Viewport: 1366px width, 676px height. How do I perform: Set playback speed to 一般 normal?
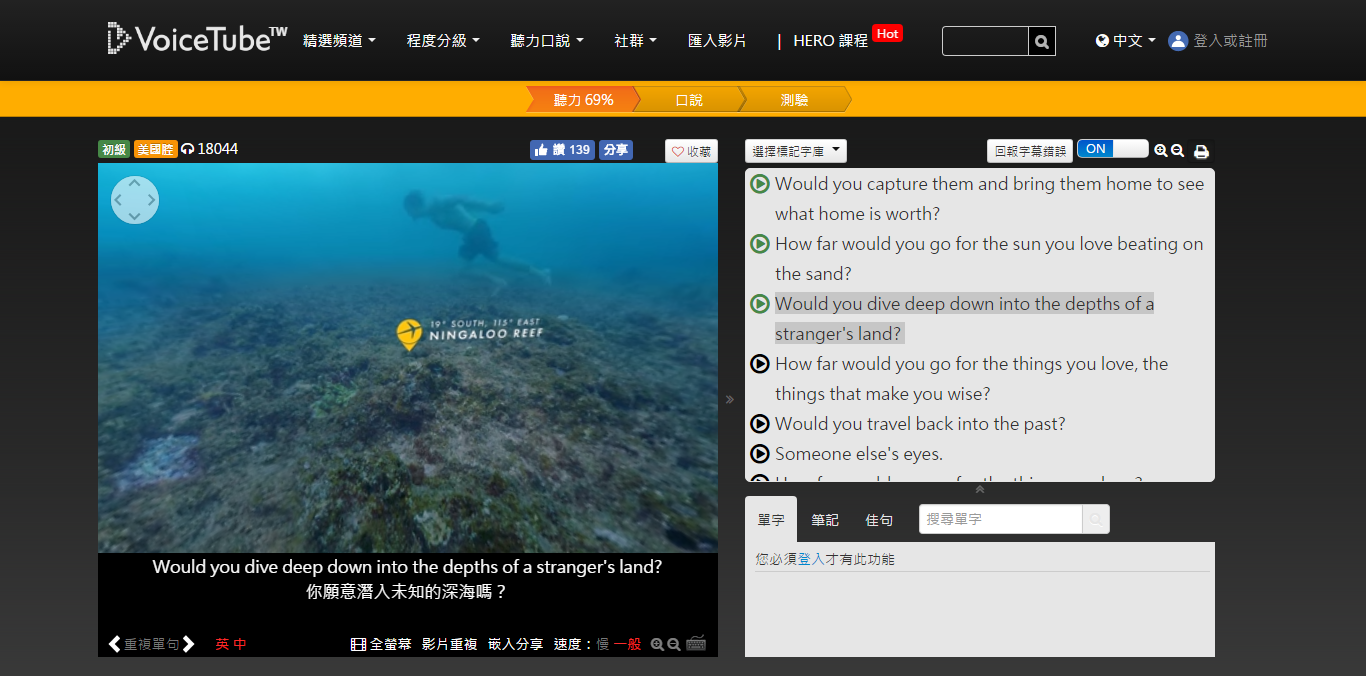[x=627, y=644]
